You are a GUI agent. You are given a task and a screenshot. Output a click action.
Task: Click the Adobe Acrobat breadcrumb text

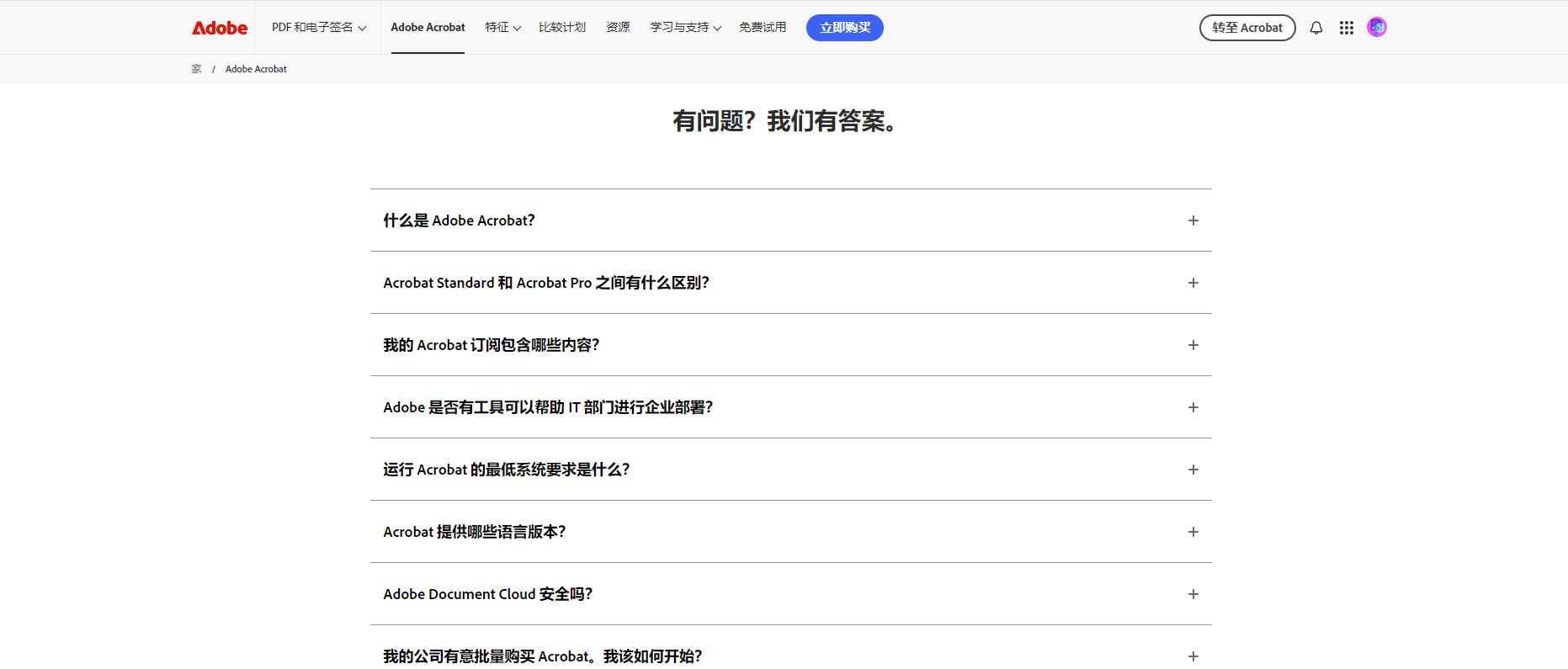[256, 69]
